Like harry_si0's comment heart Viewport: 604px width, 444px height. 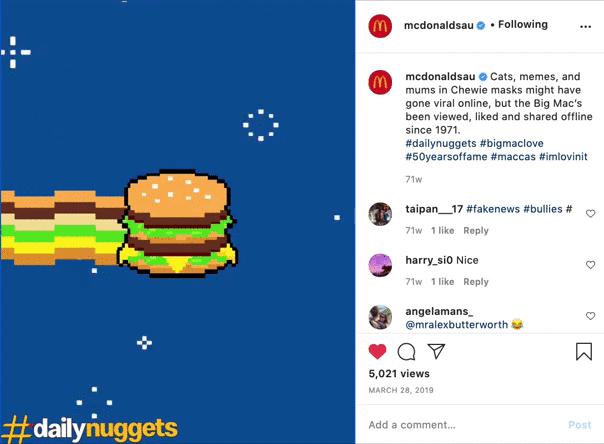tap(590, 265)
